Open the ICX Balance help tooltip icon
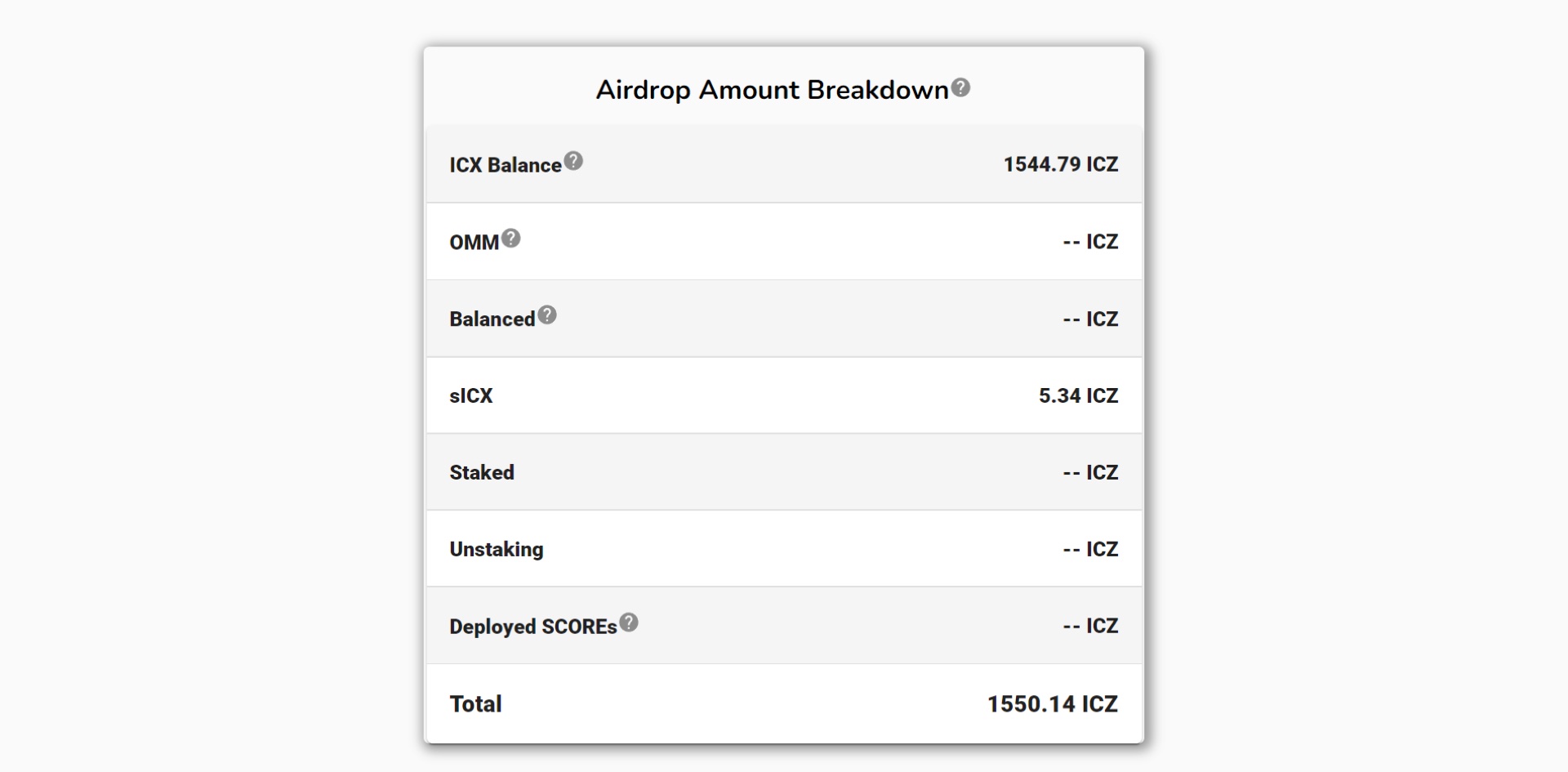Screen dimensions: 1568x772 [573, 161]
